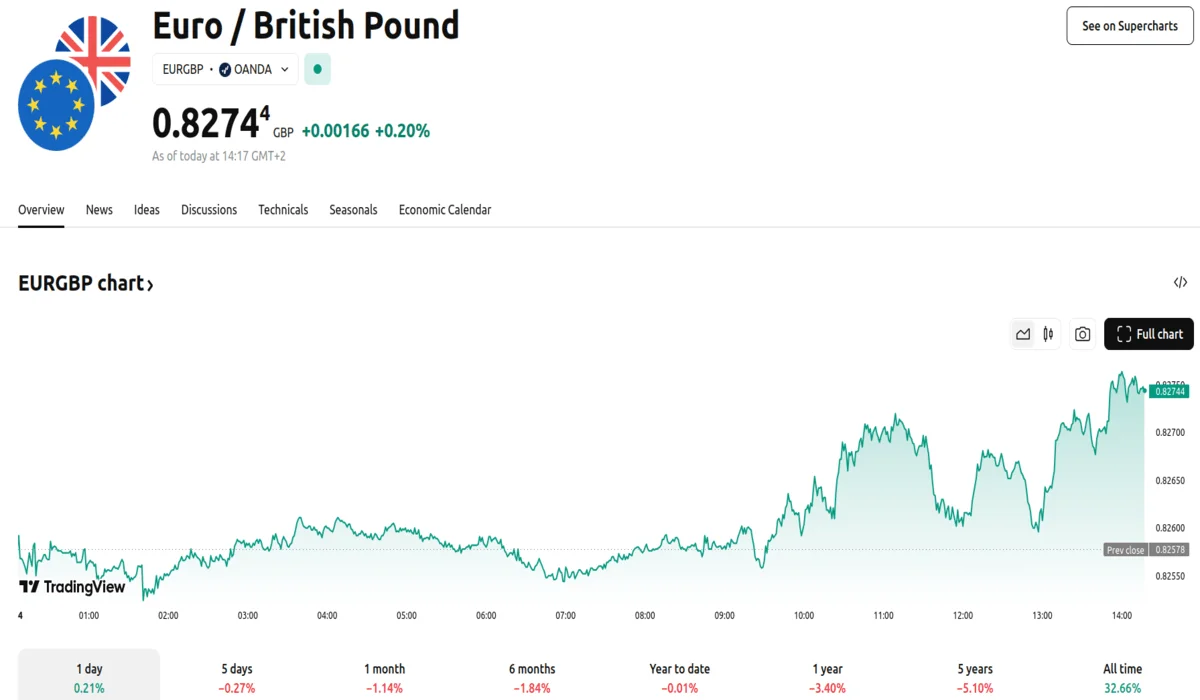Select the 5 days time range

237,677
